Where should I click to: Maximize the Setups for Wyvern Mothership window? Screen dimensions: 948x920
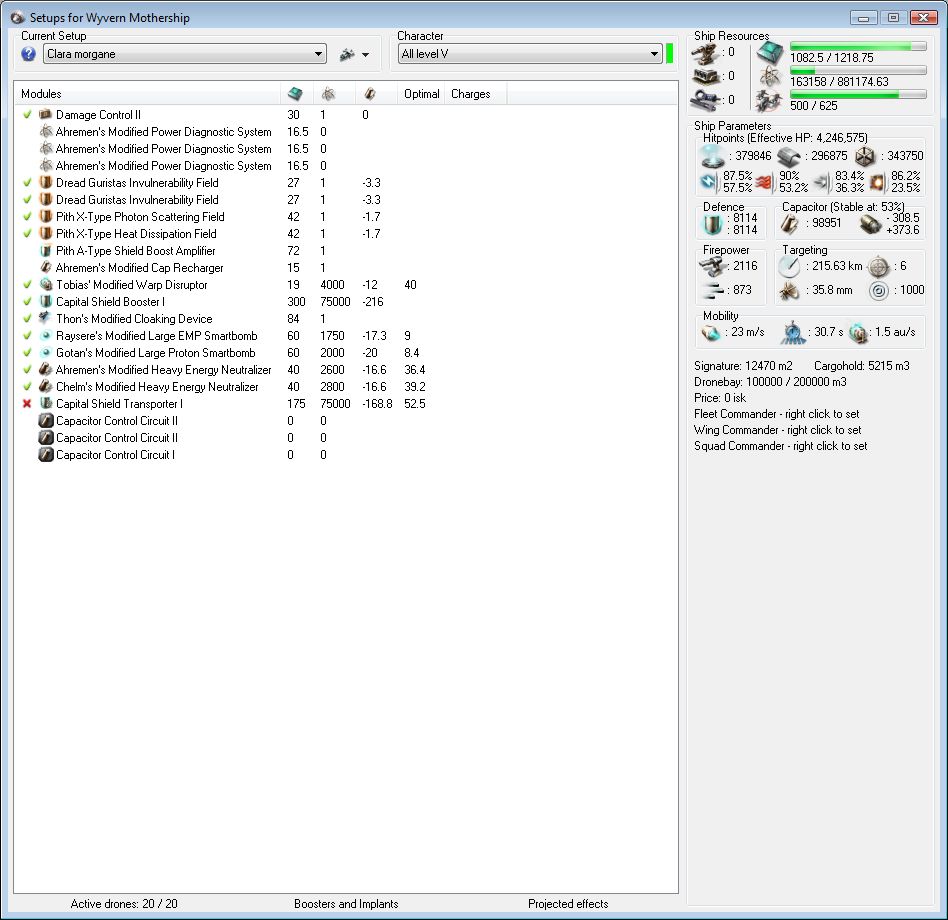coord(893,18)
